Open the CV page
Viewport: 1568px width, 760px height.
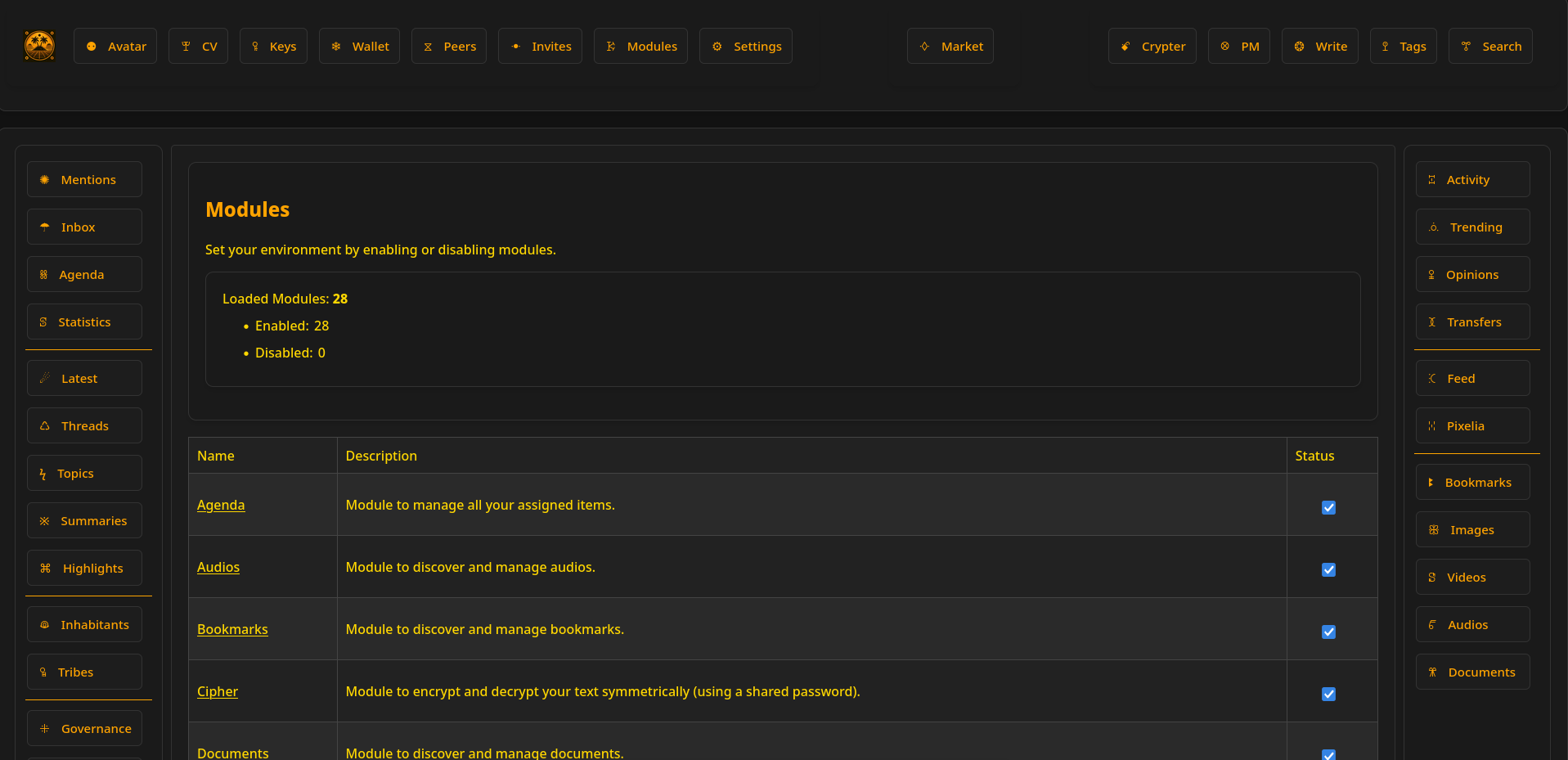point(198,46)
